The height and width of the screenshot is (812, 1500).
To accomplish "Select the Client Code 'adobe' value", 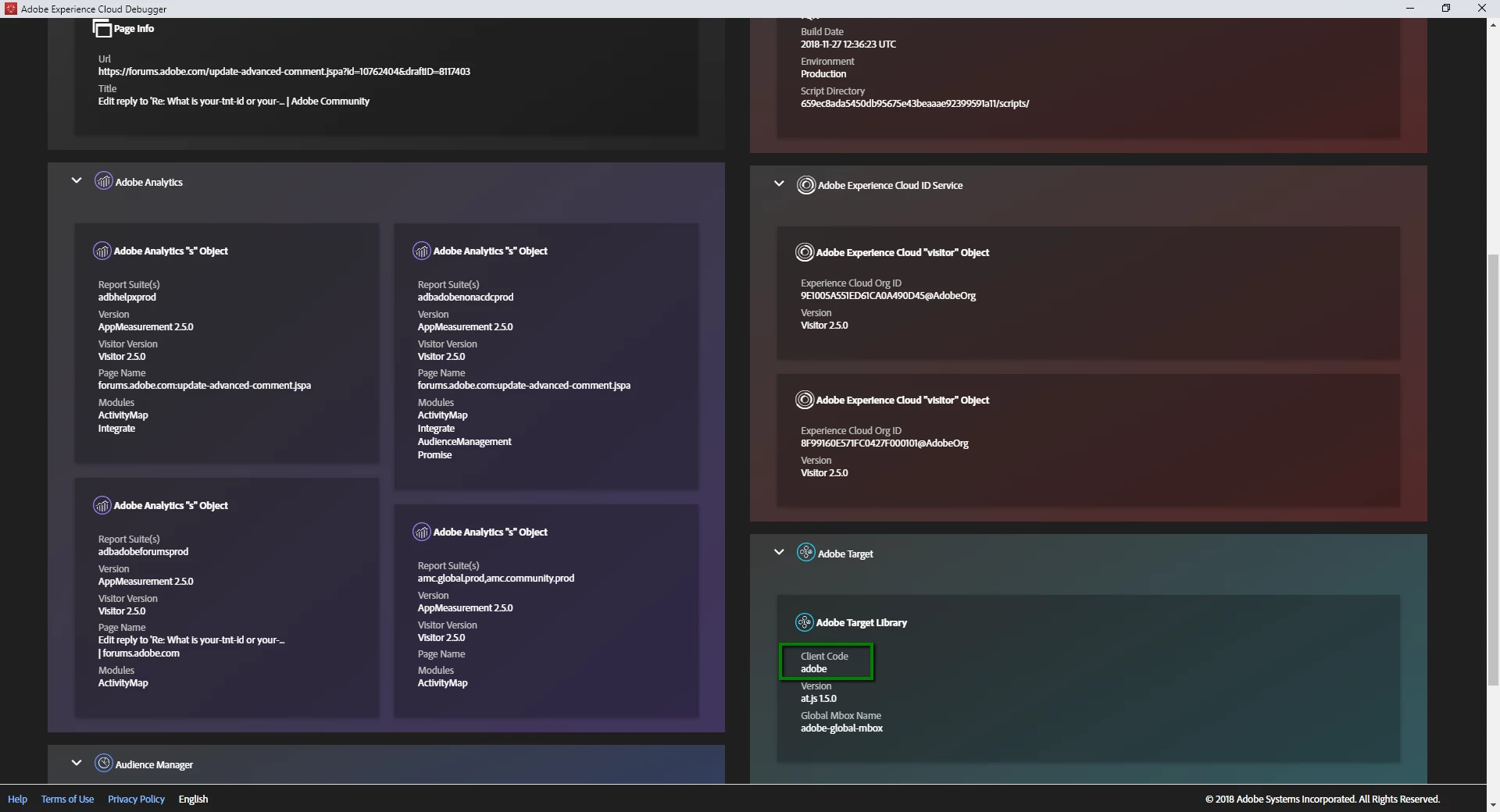I will coord(813,669).
